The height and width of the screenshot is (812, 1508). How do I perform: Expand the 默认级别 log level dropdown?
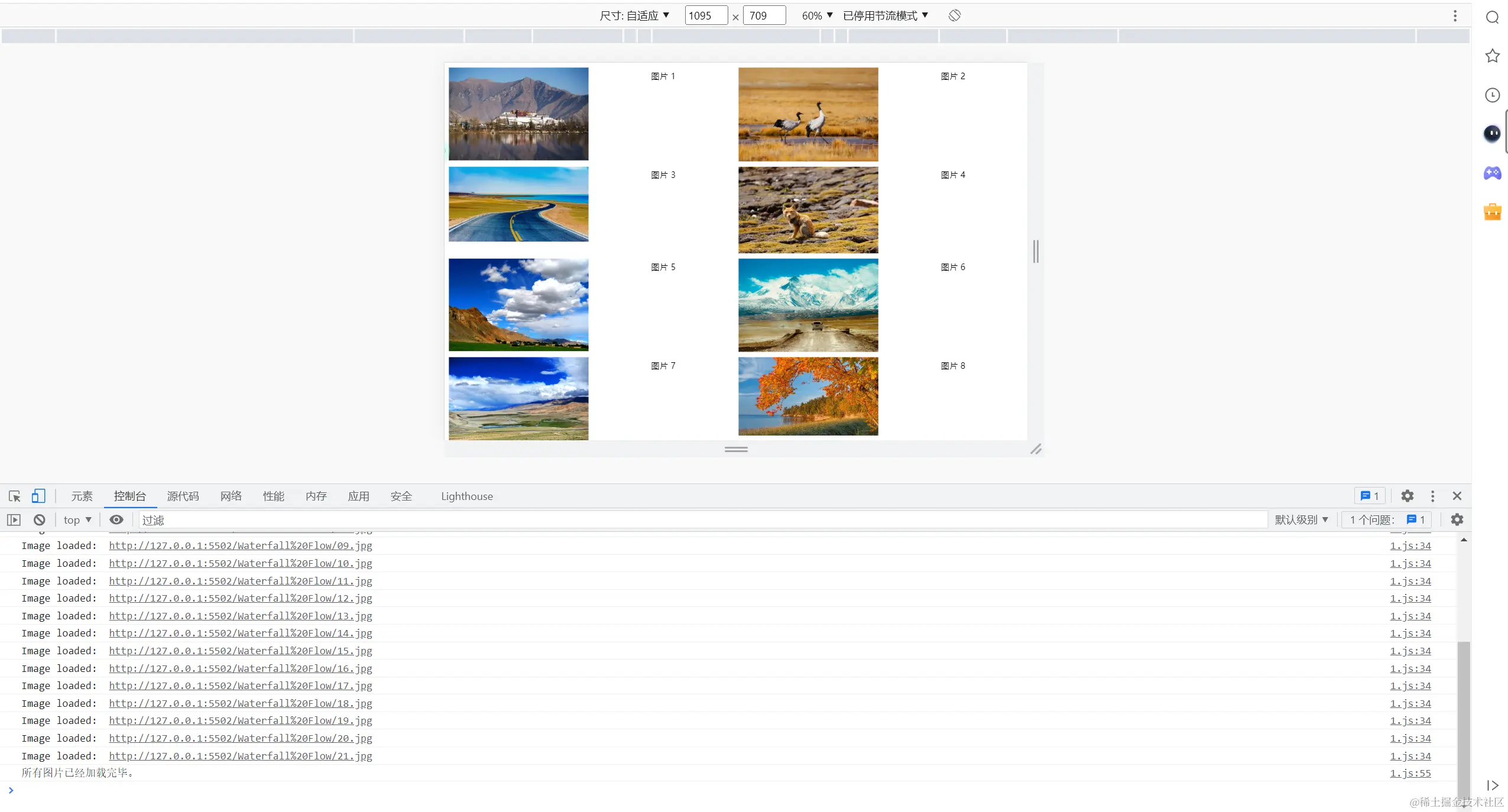pos(1301,519)
